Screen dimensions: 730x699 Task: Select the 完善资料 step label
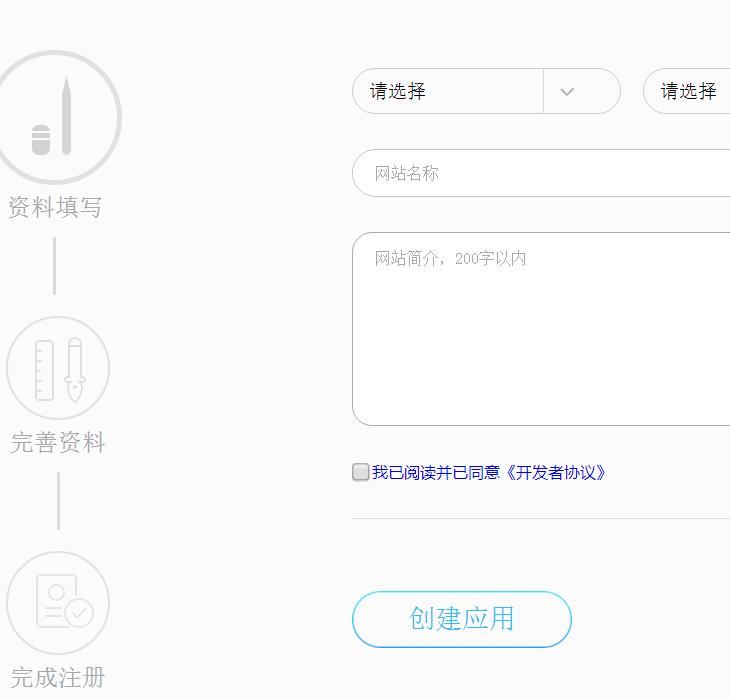point(58,442)
